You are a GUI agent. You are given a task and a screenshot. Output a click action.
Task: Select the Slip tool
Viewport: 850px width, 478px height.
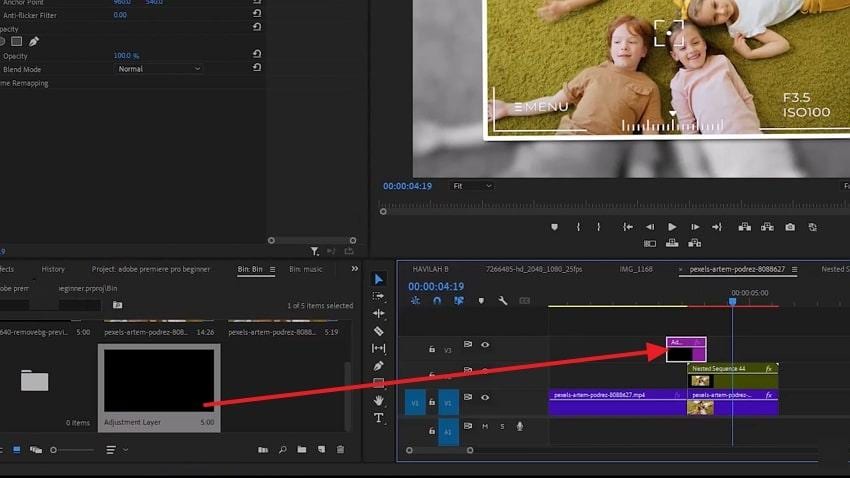[378, 348]
